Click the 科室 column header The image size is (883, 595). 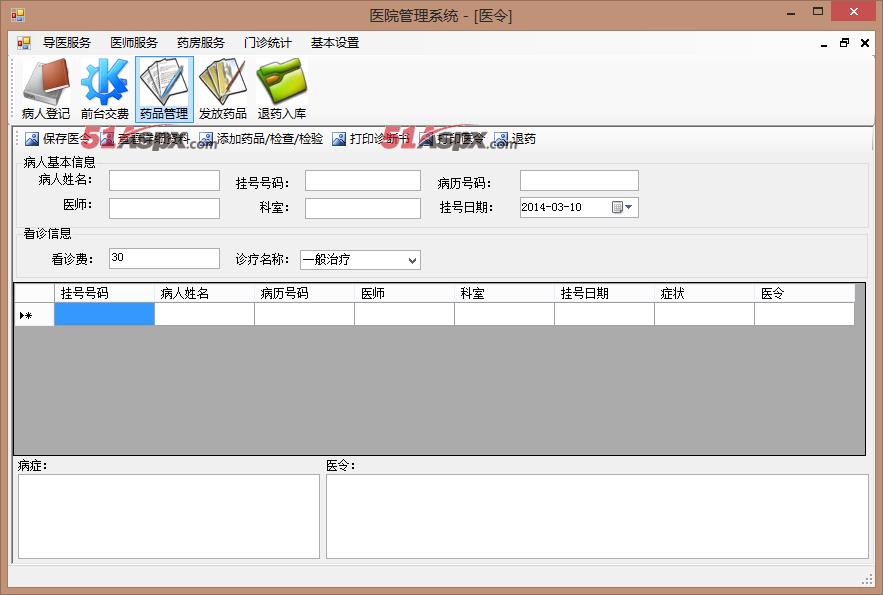point(505,293)
